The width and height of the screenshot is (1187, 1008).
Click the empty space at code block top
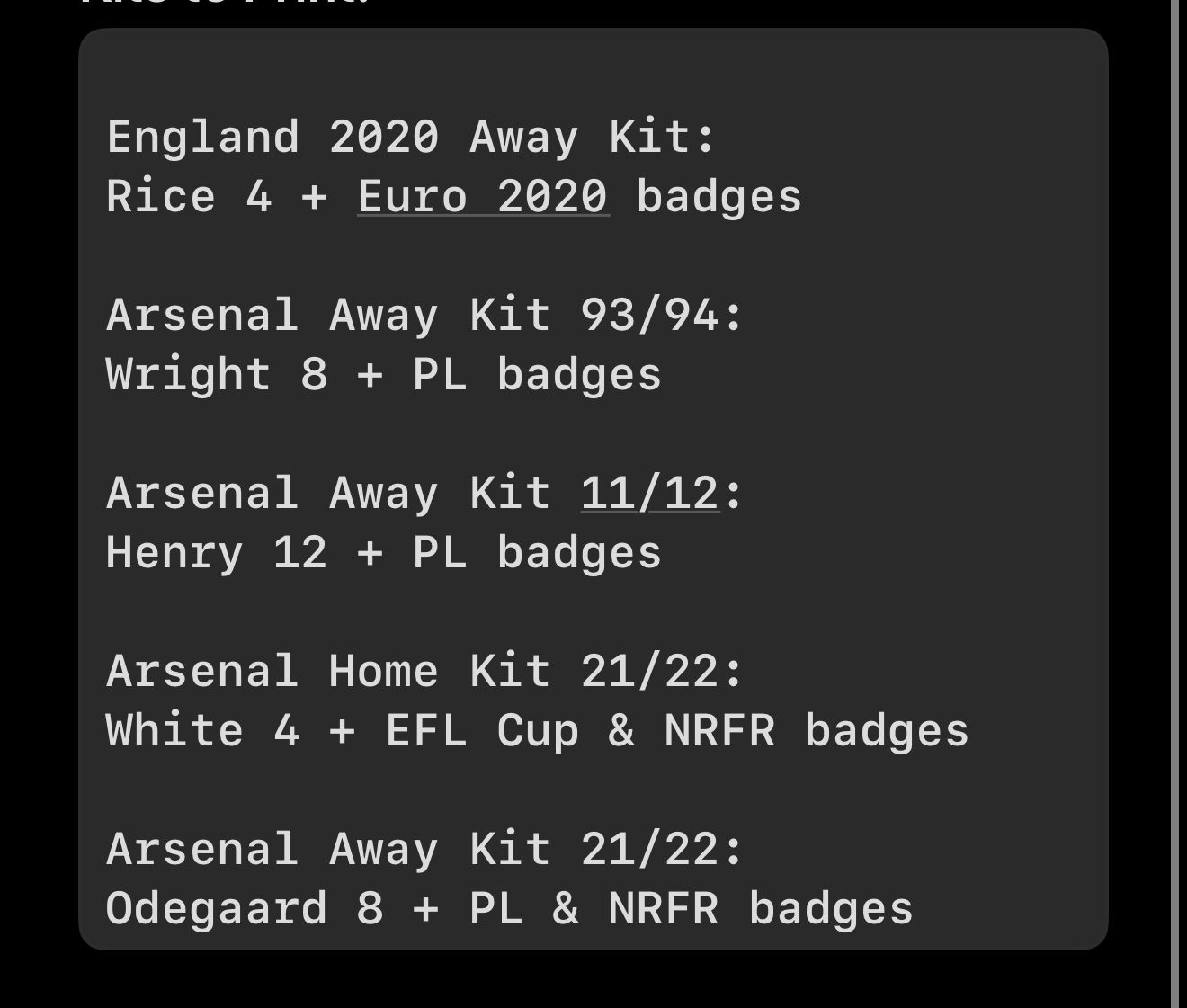click(593, 72)
